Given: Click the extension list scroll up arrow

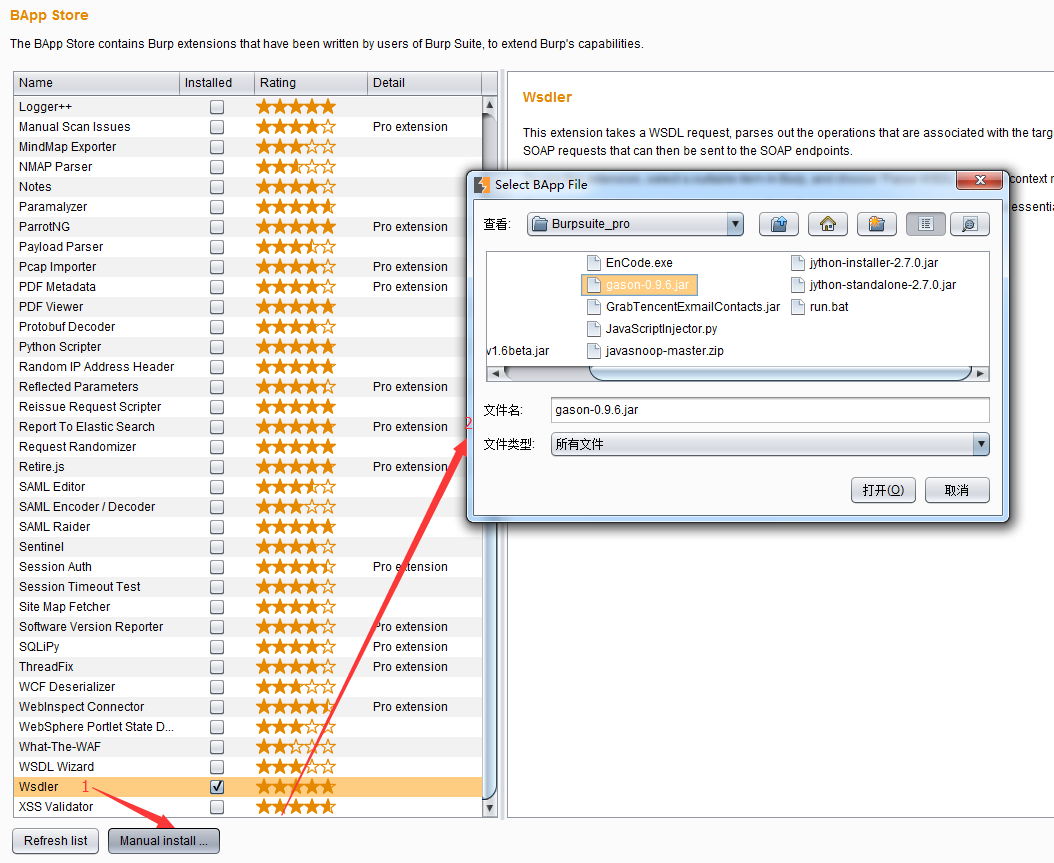Looking at the screenshot, I should pos(489,105).
